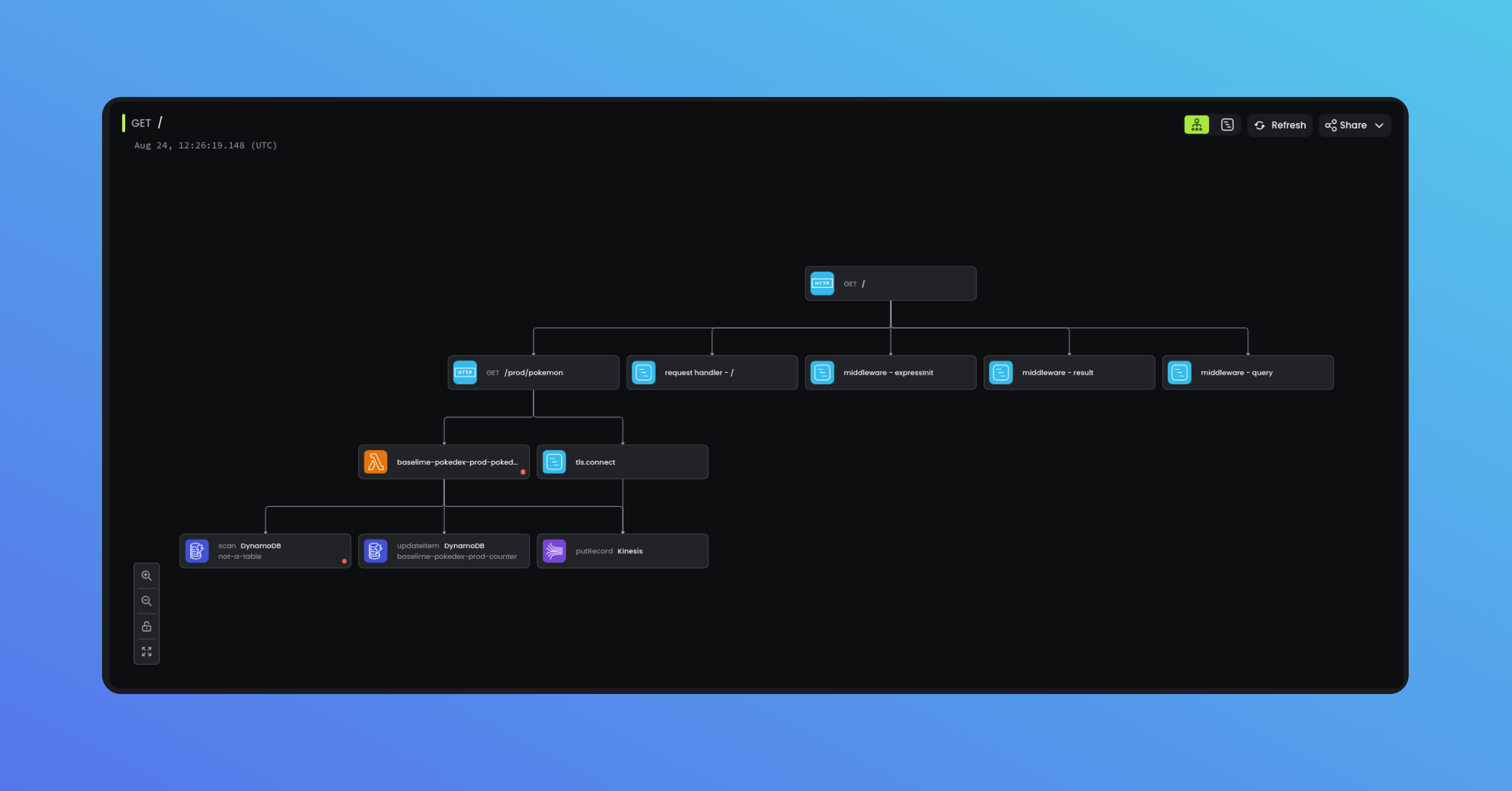The image size is (1512, 791).
Task: Click the DynamoDB updateItem node icon
Action: pyautogui.click(x=376, y=551)
